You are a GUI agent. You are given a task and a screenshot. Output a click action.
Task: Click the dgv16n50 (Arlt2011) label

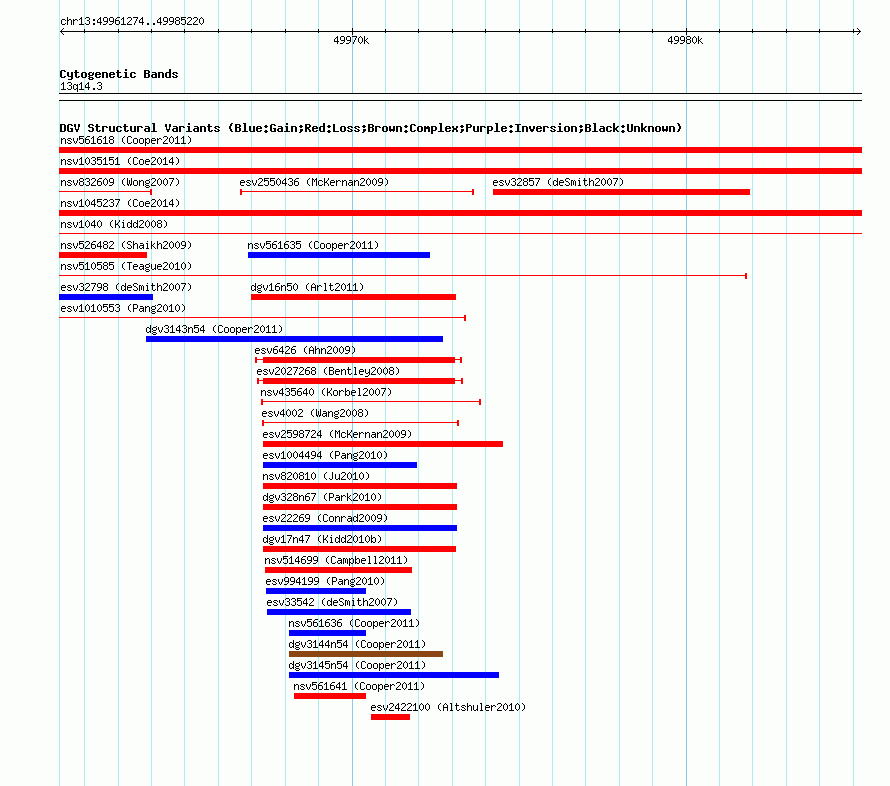pos(307,287)
